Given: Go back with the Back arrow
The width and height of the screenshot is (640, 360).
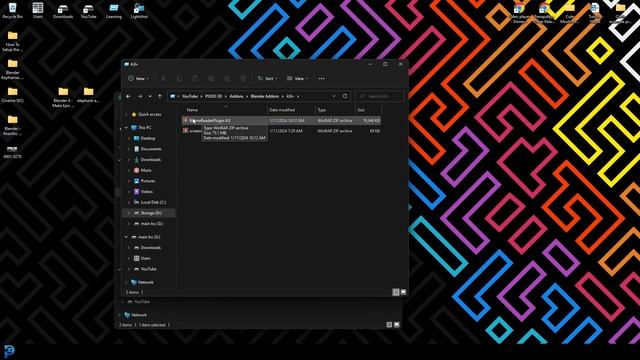Looking at the screenshot, I should pos(129,96).
